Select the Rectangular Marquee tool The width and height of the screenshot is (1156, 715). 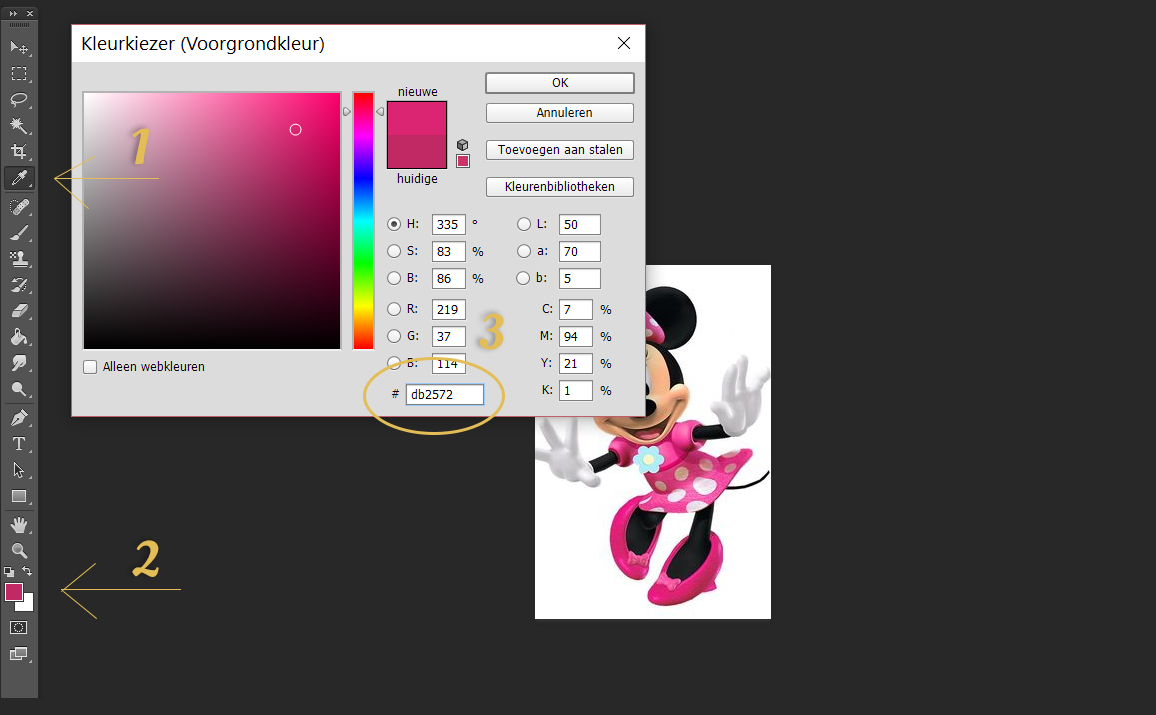[19, 74]
